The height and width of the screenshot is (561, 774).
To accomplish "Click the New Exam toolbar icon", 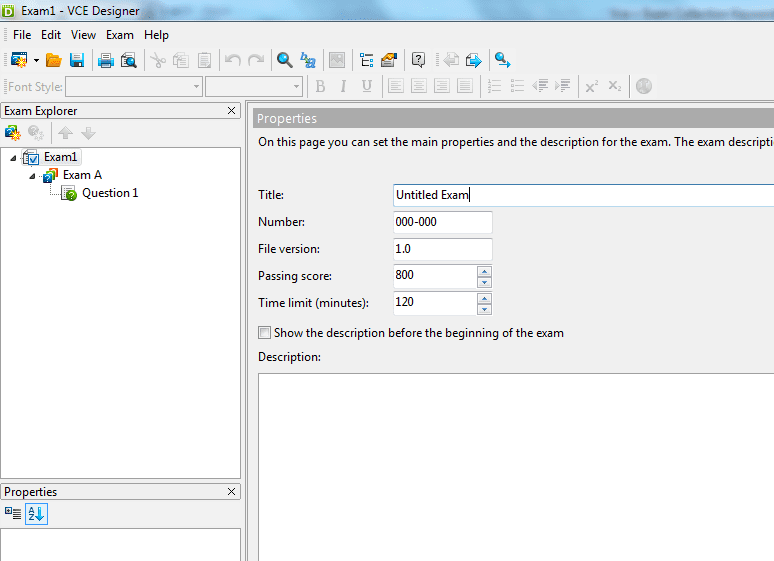I will tap(19, 60).
